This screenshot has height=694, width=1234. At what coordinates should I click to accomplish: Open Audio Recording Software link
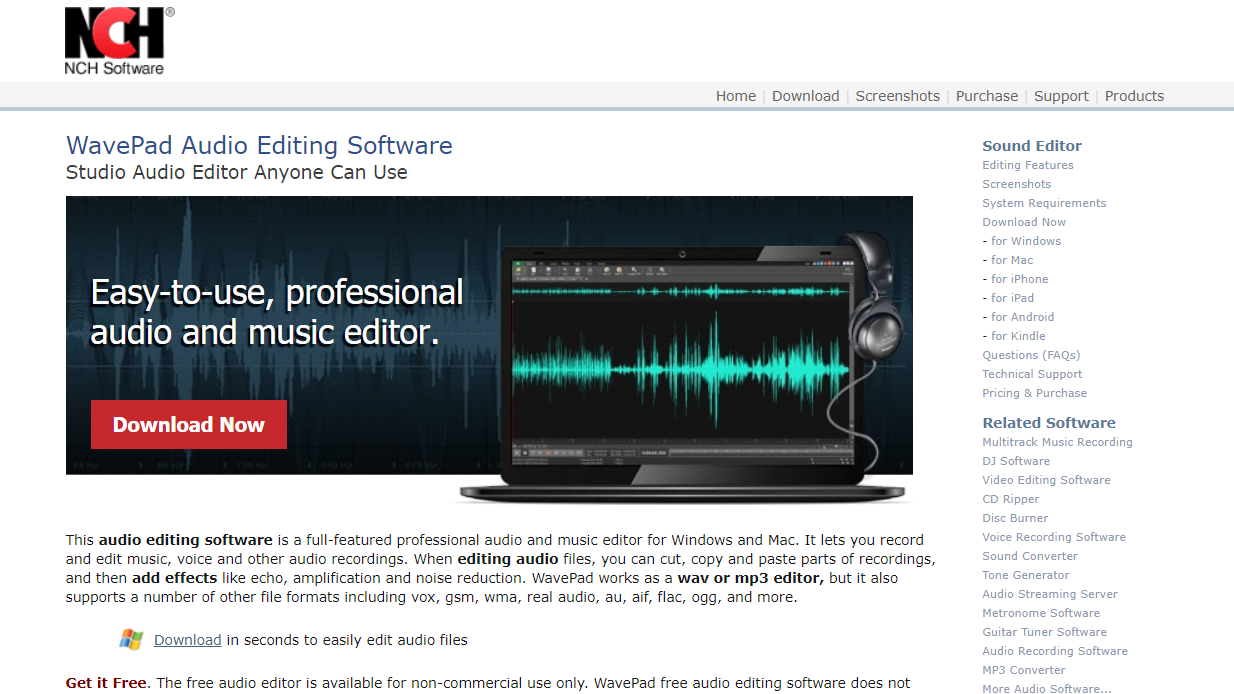coord(1055,651)
